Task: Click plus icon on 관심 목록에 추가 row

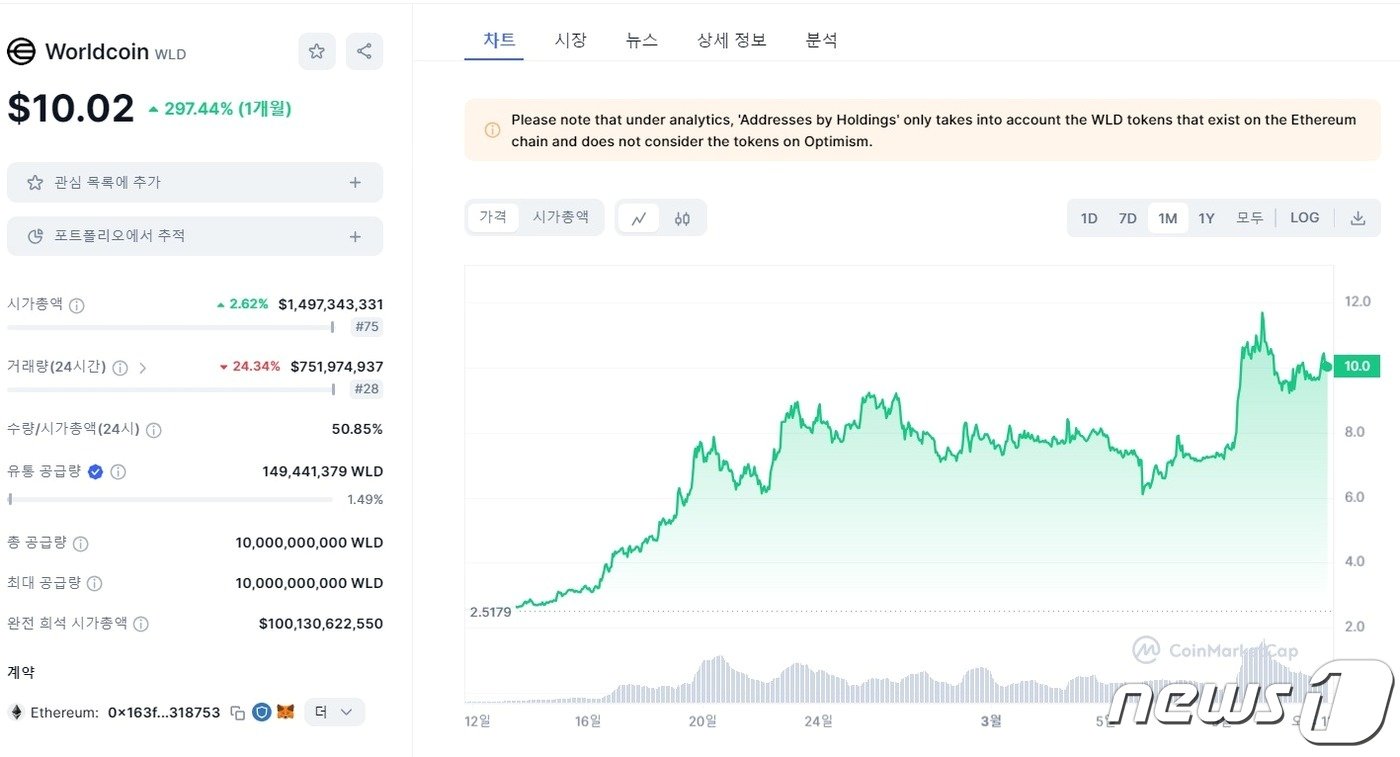Action: (x=355, y=182)
